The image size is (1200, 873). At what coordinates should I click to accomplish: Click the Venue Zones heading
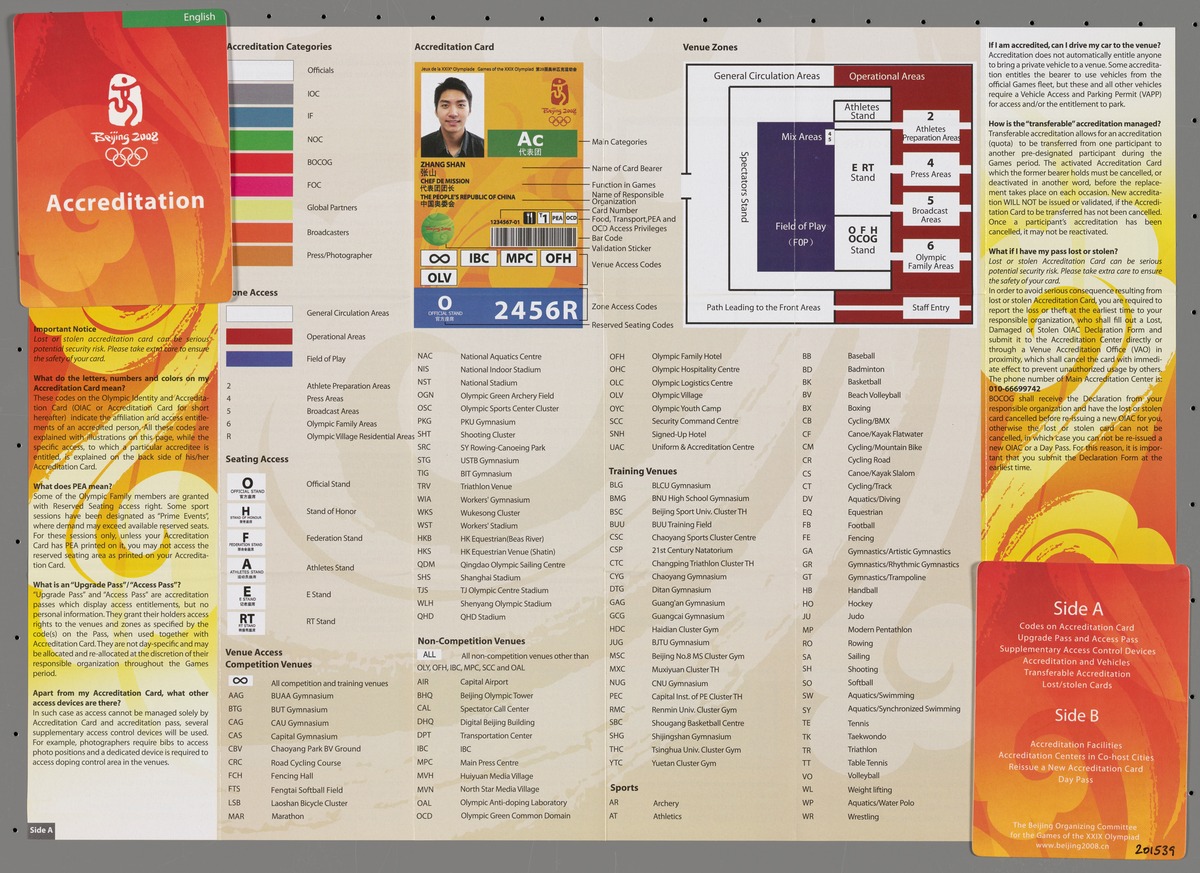pos(710,48)
